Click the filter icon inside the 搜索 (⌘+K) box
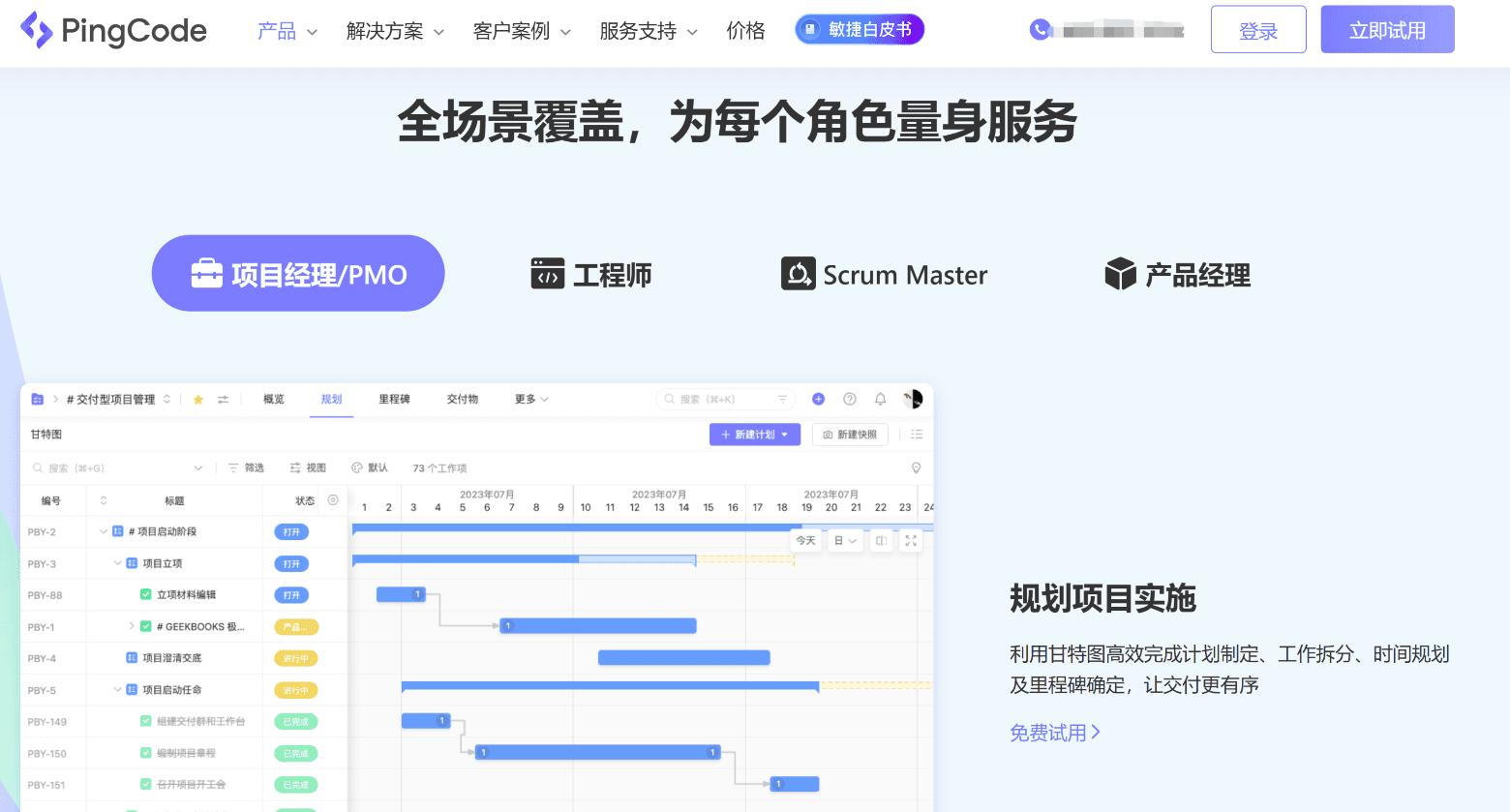 point(782,399)
